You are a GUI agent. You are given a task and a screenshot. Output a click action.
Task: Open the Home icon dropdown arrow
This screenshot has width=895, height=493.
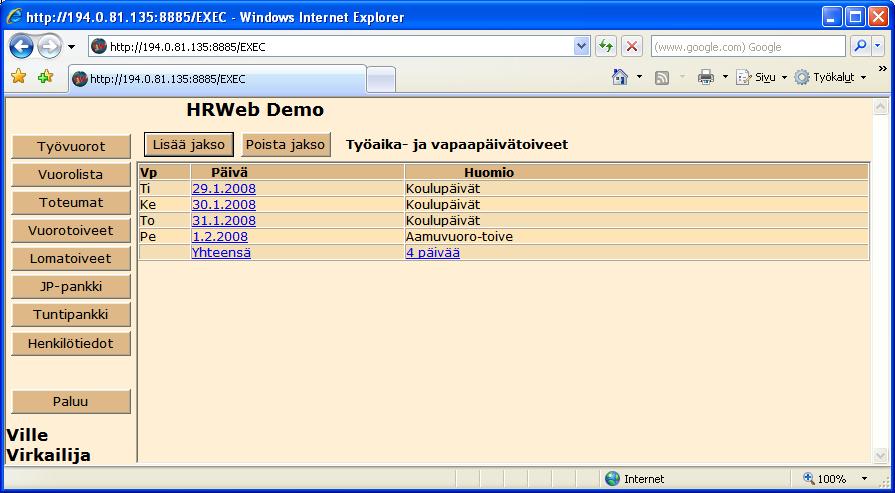[x=639, y=77]
